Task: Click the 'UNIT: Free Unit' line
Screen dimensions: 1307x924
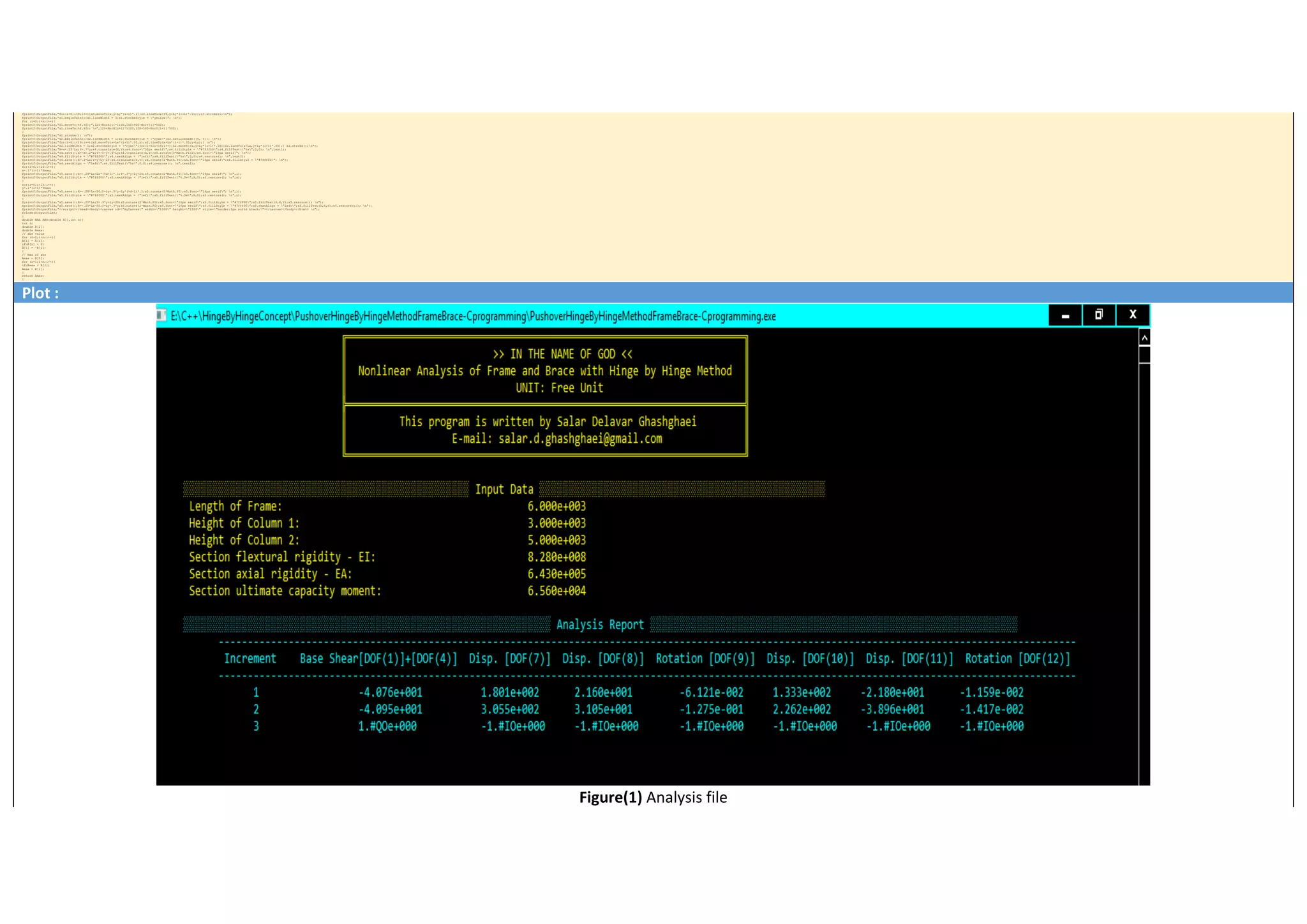Action: pyautogui.click(x=559, y=388)
